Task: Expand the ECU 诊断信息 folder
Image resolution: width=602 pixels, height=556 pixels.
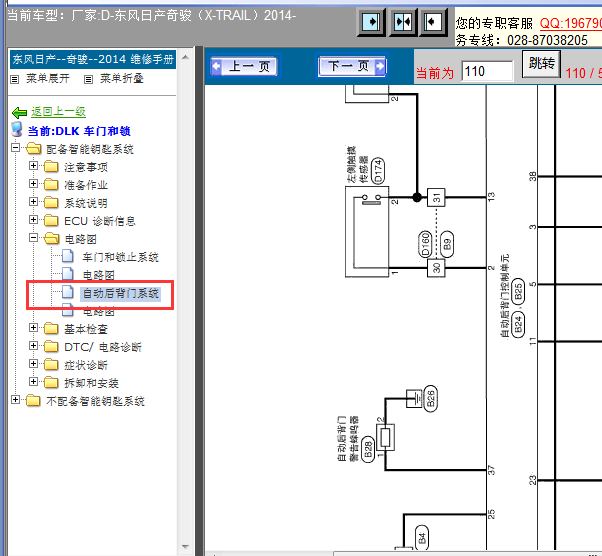Action: [33, 220]
